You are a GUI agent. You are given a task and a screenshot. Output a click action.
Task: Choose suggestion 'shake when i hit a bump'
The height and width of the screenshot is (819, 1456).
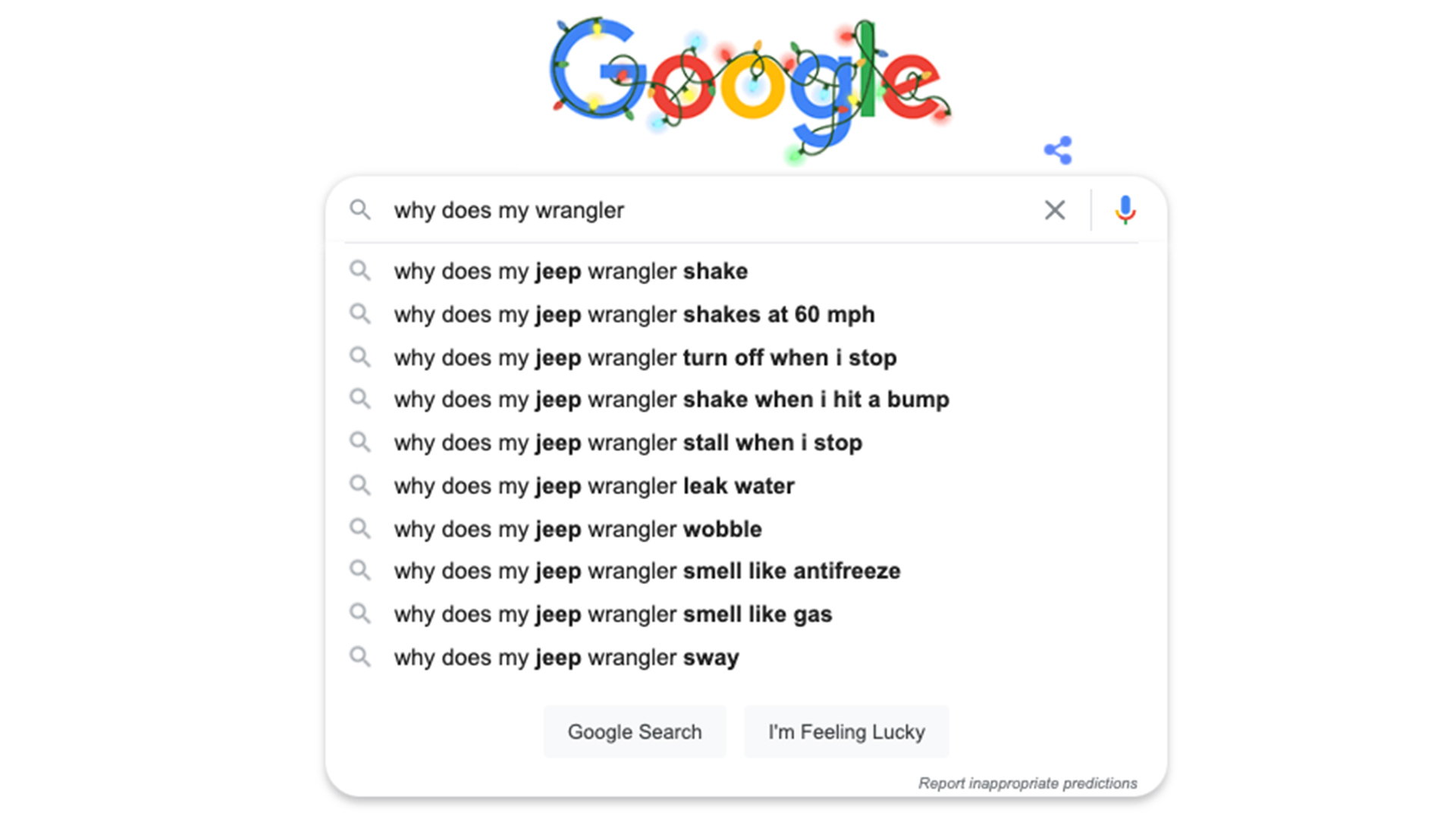(x=671, y=400)
